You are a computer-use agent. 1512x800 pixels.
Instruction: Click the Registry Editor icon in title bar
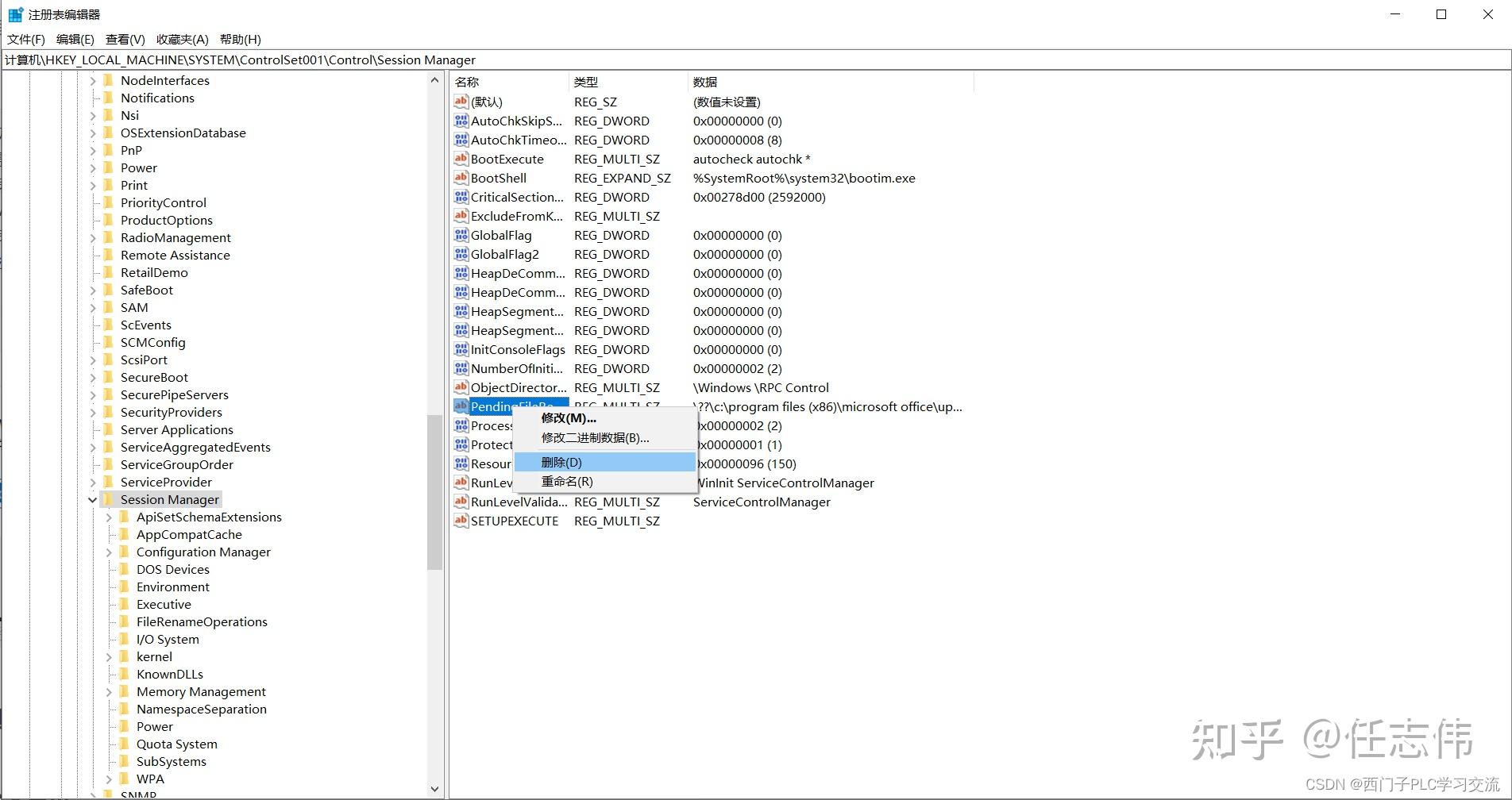pyautogui.click(x=14, y=13)
